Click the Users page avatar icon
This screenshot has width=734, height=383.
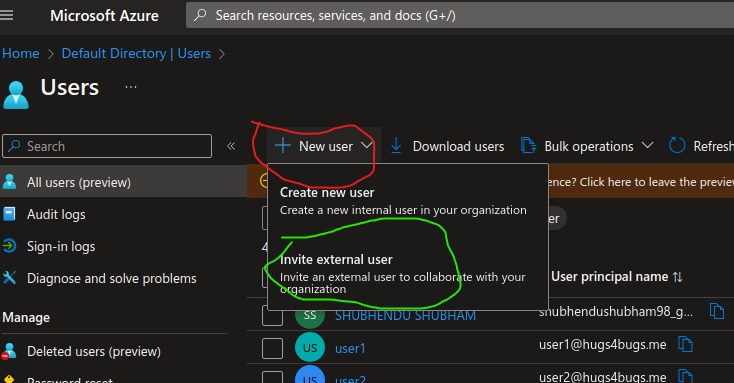[x=16, y=95]
